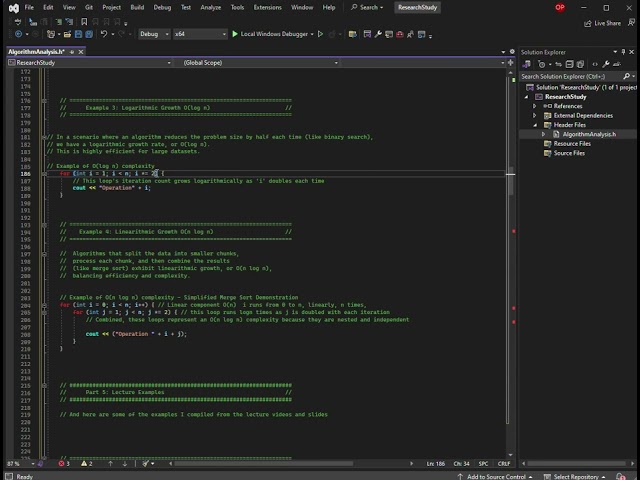Click the Undo arrow icon
This screenshot has width=640, height=480.
point(104,34)
